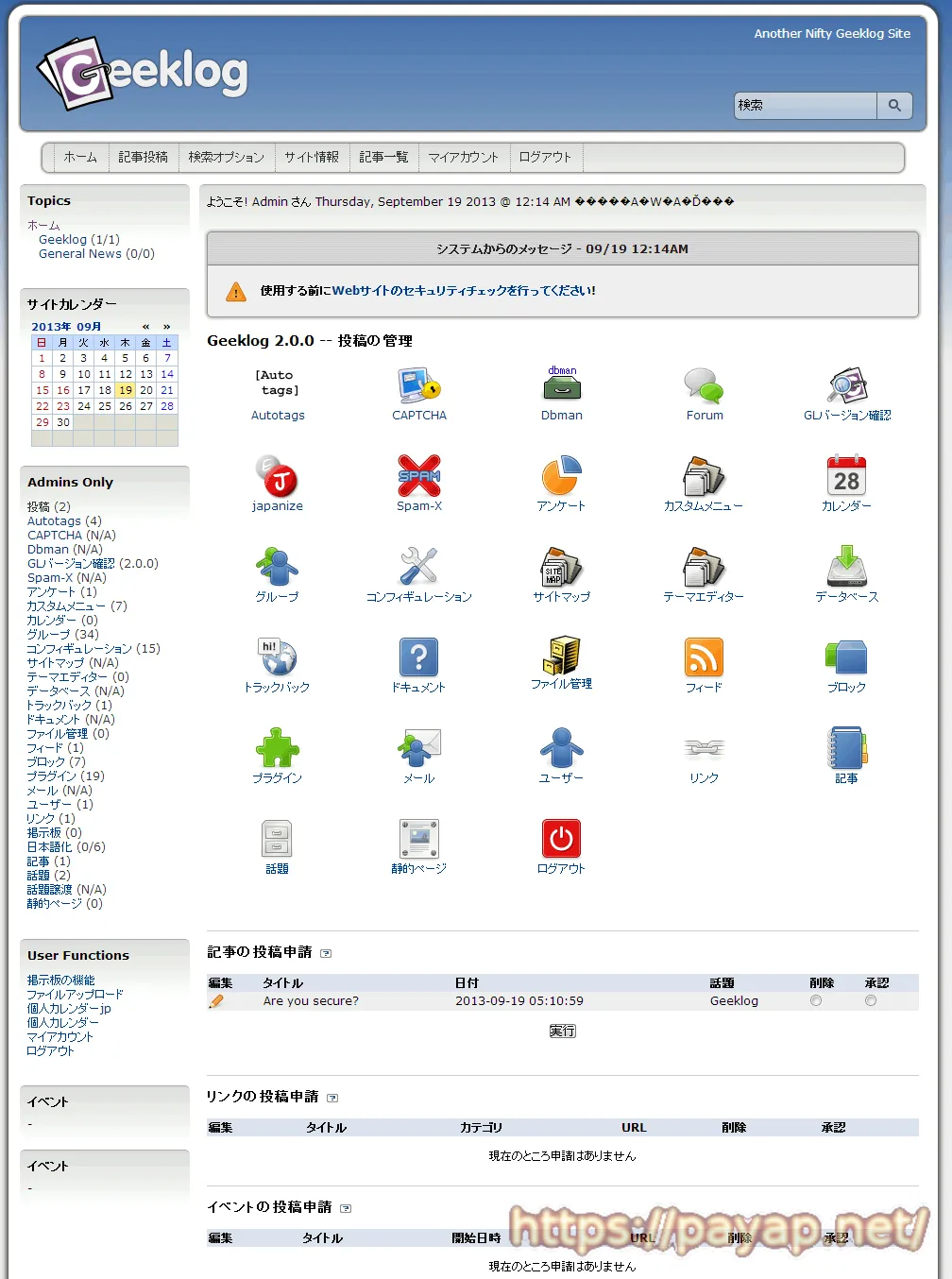Open the CAPTCHA plugin icon
Viewport: 952px width, 1279px height.
pyautogui.click(x=419, y=386)
